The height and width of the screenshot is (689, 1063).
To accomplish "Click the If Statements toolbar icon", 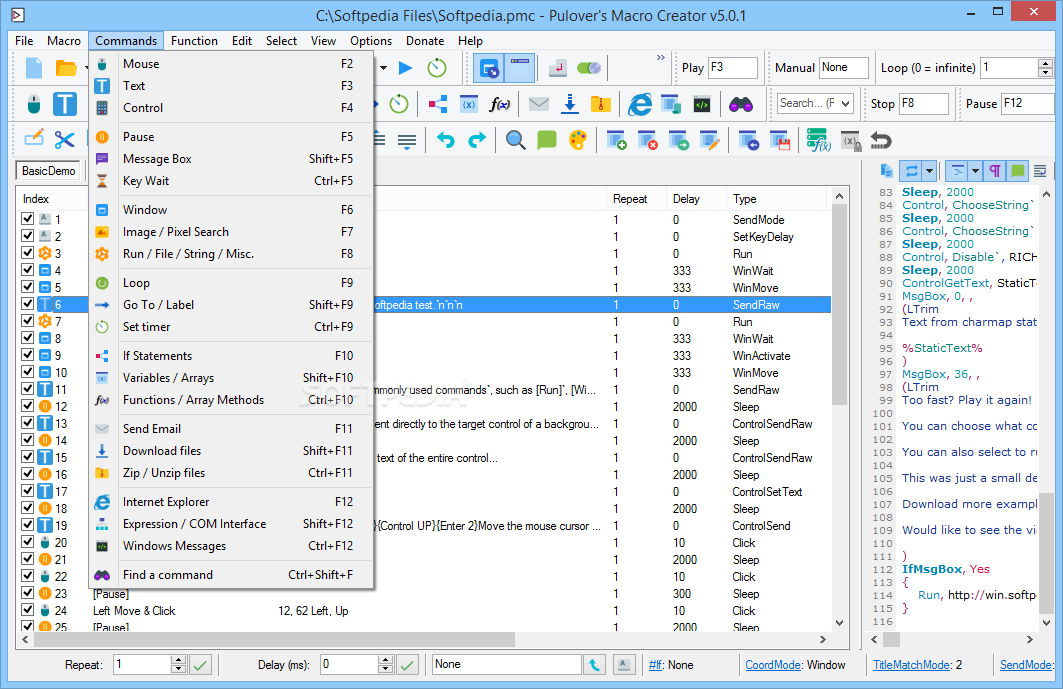I will [x=438, y=104].
